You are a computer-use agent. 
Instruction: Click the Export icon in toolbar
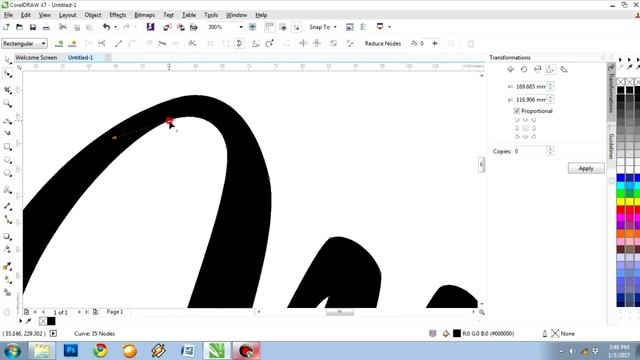click(x=180, y=27)
